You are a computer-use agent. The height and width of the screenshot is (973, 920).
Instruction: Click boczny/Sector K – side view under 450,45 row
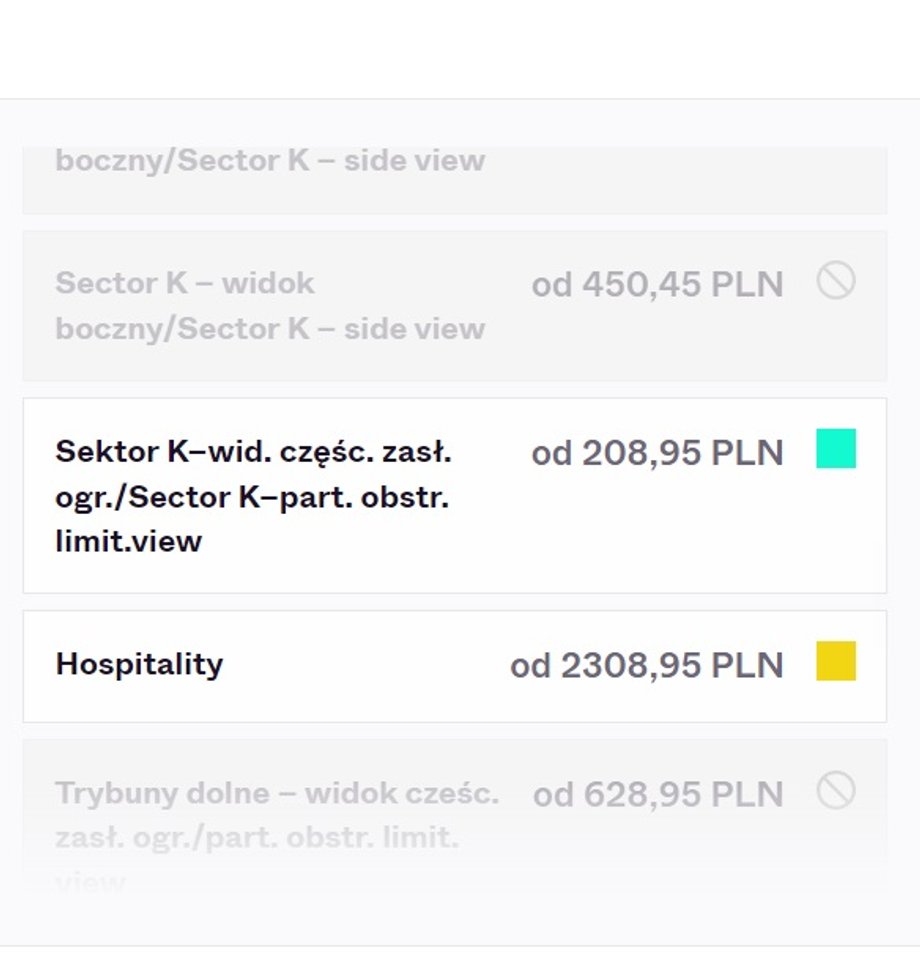tap(270, 329)
